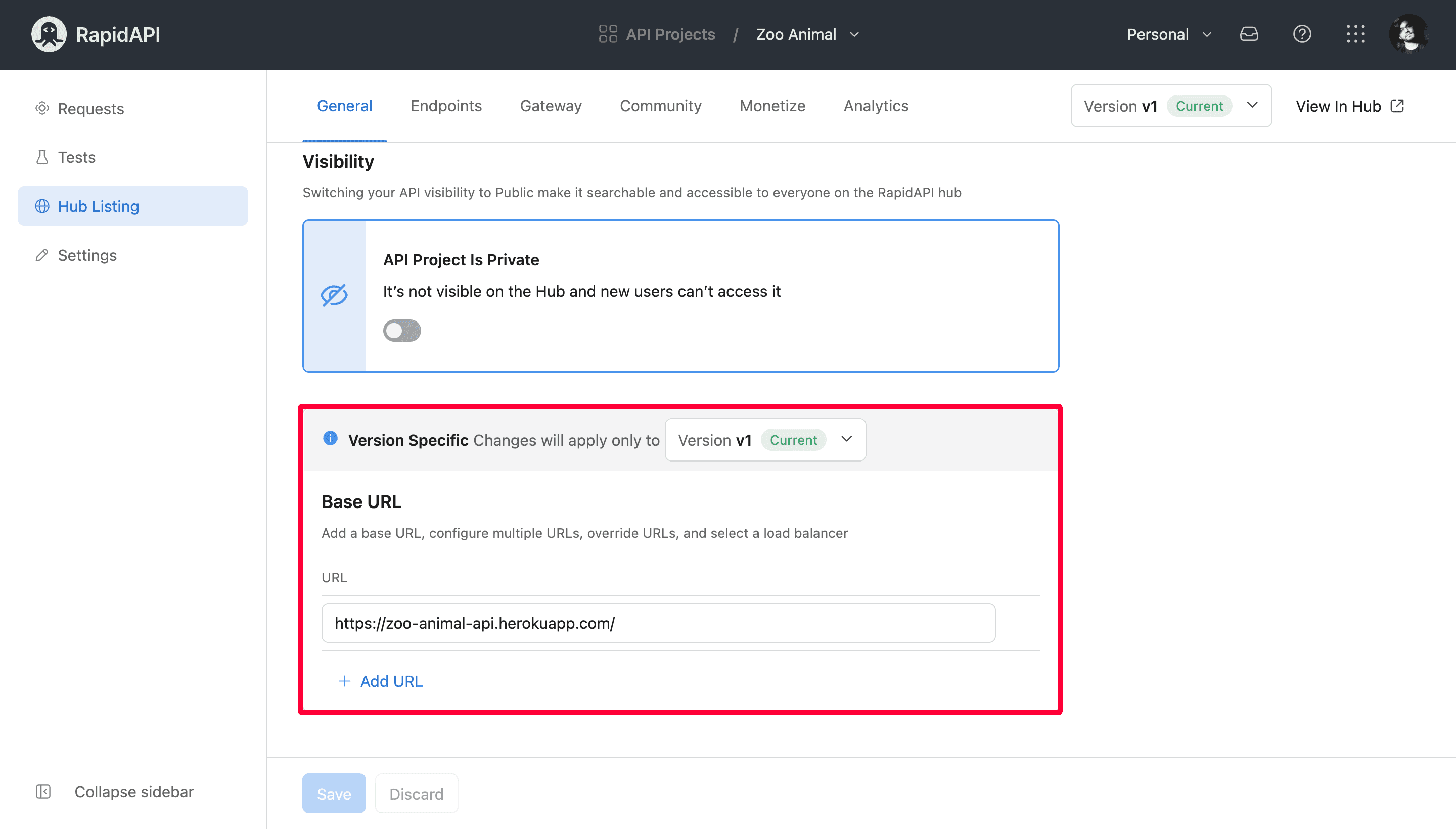Click the plus icon next to Add URL

coord(344,681)
